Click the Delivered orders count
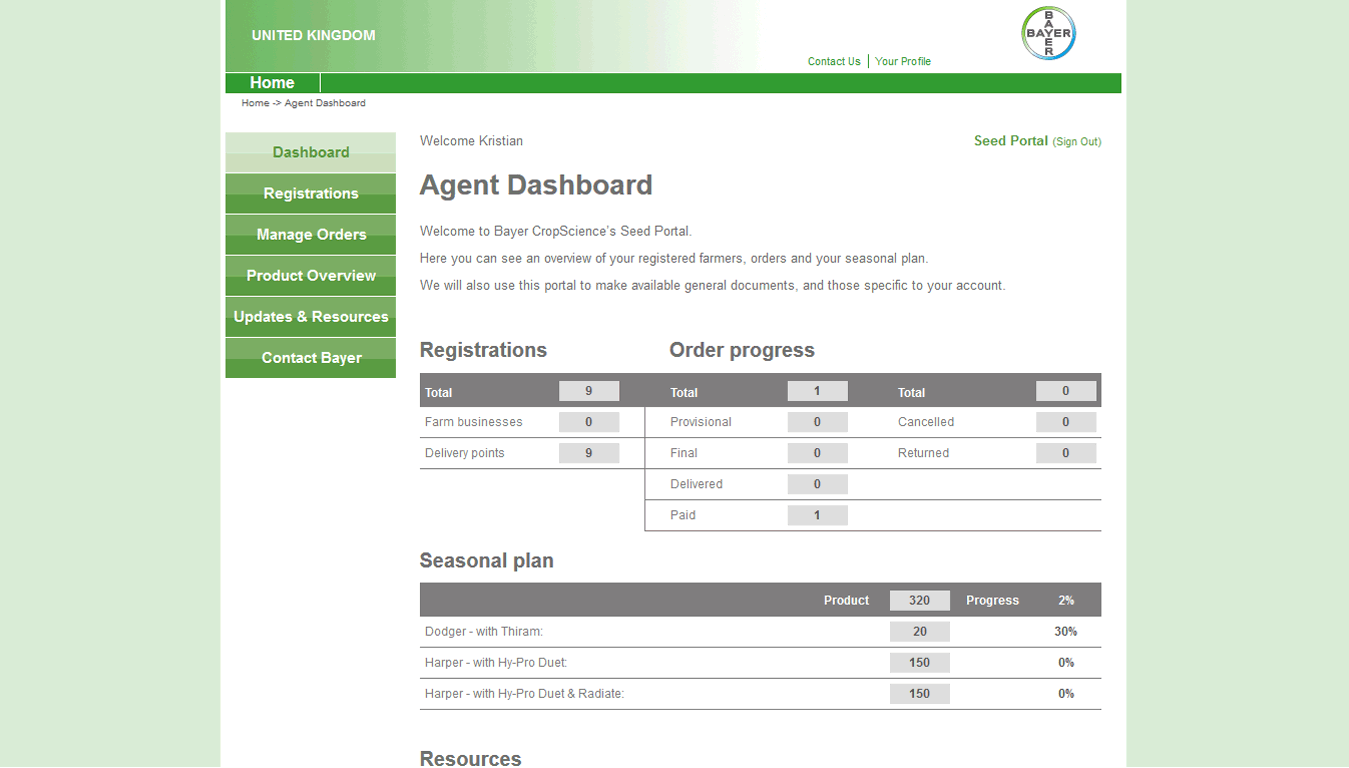The image size is (1349, 768). pos(817,484)
